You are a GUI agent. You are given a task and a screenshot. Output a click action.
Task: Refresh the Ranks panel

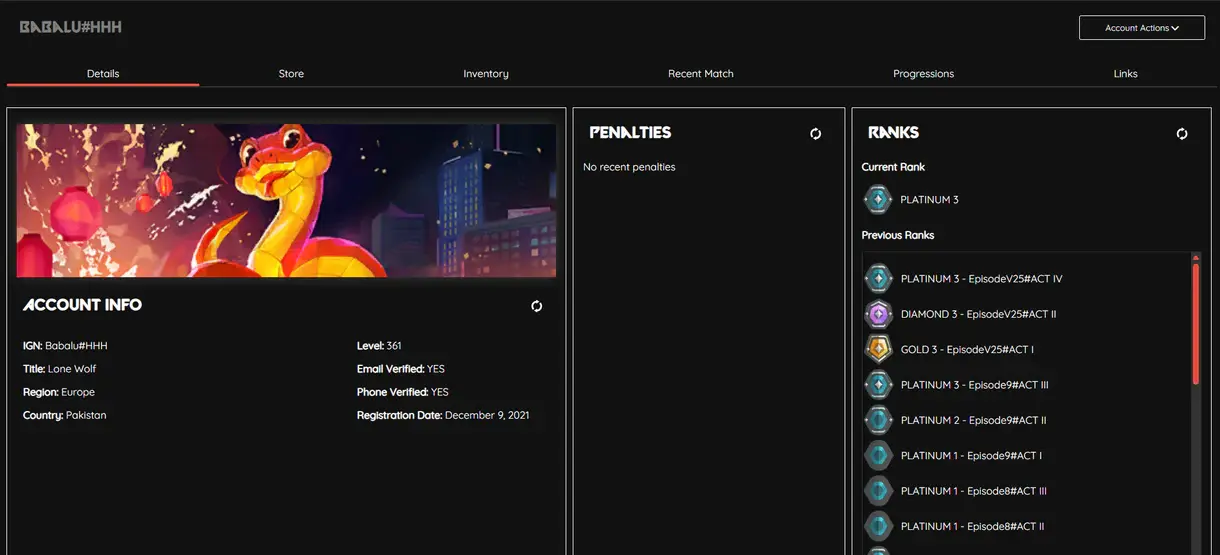pyautogui.click(x=1182, y=133)
